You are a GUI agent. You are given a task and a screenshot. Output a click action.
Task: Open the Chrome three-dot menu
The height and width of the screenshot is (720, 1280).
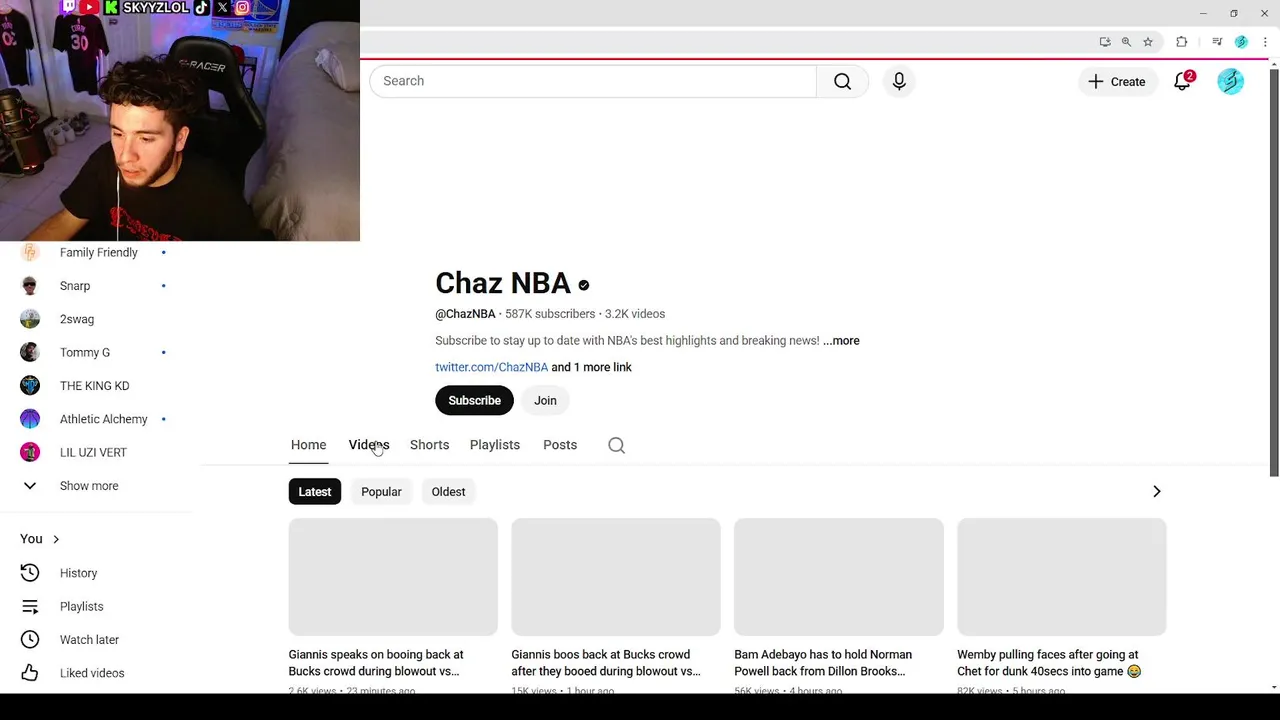[x=1265, y=42]
